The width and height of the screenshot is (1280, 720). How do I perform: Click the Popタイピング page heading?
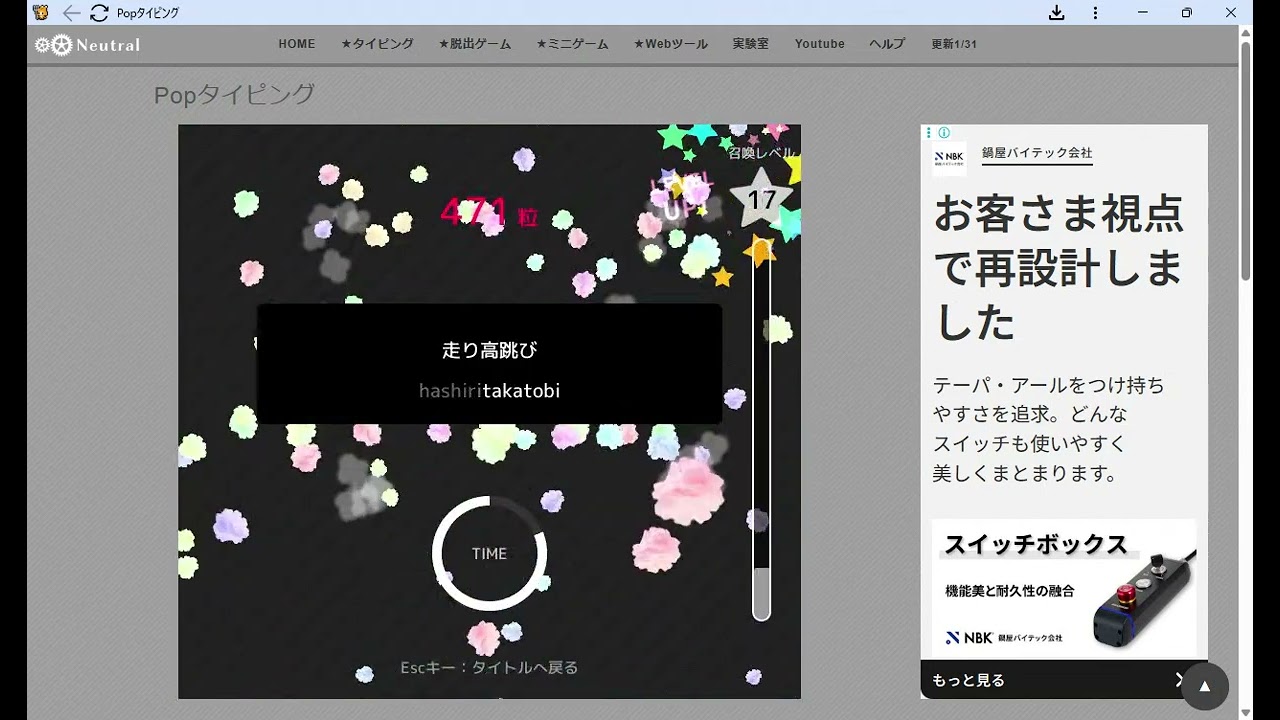234,95
